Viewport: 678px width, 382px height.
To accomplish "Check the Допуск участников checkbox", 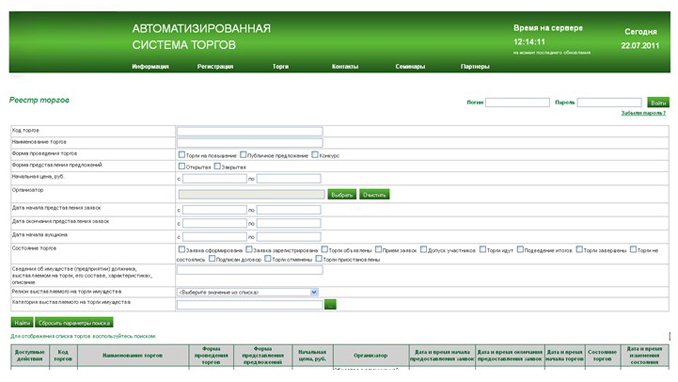I will tap(423, 249).
